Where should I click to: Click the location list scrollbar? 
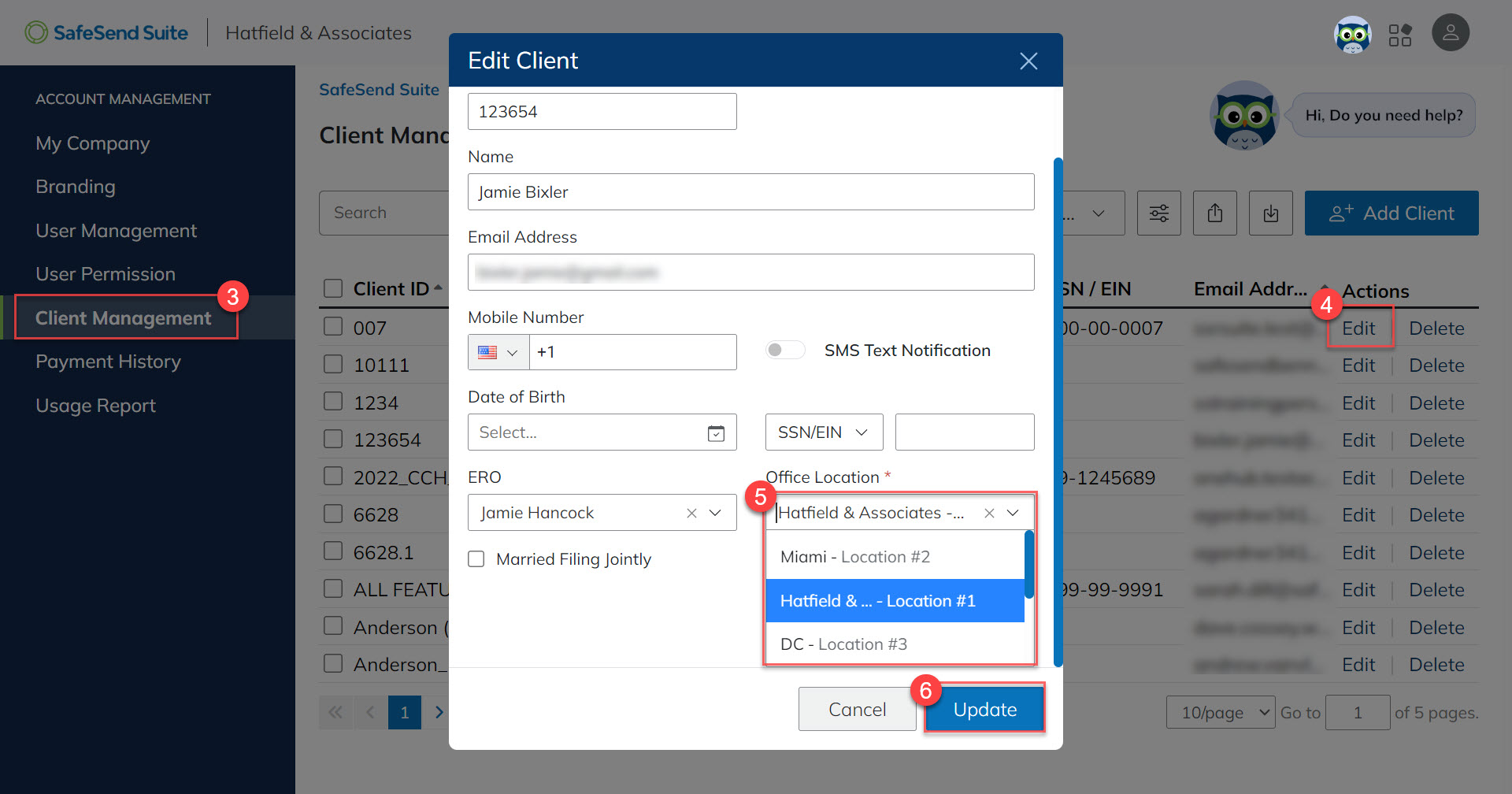point(1028,563)
